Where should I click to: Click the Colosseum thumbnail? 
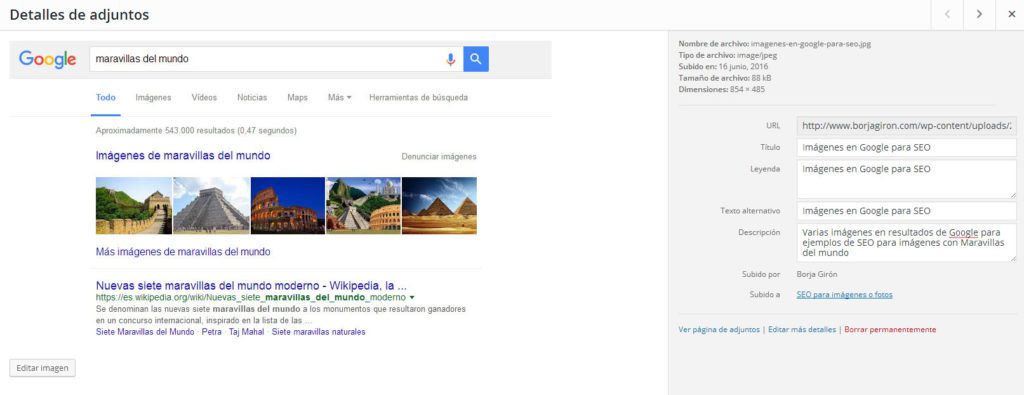point(288,206)
